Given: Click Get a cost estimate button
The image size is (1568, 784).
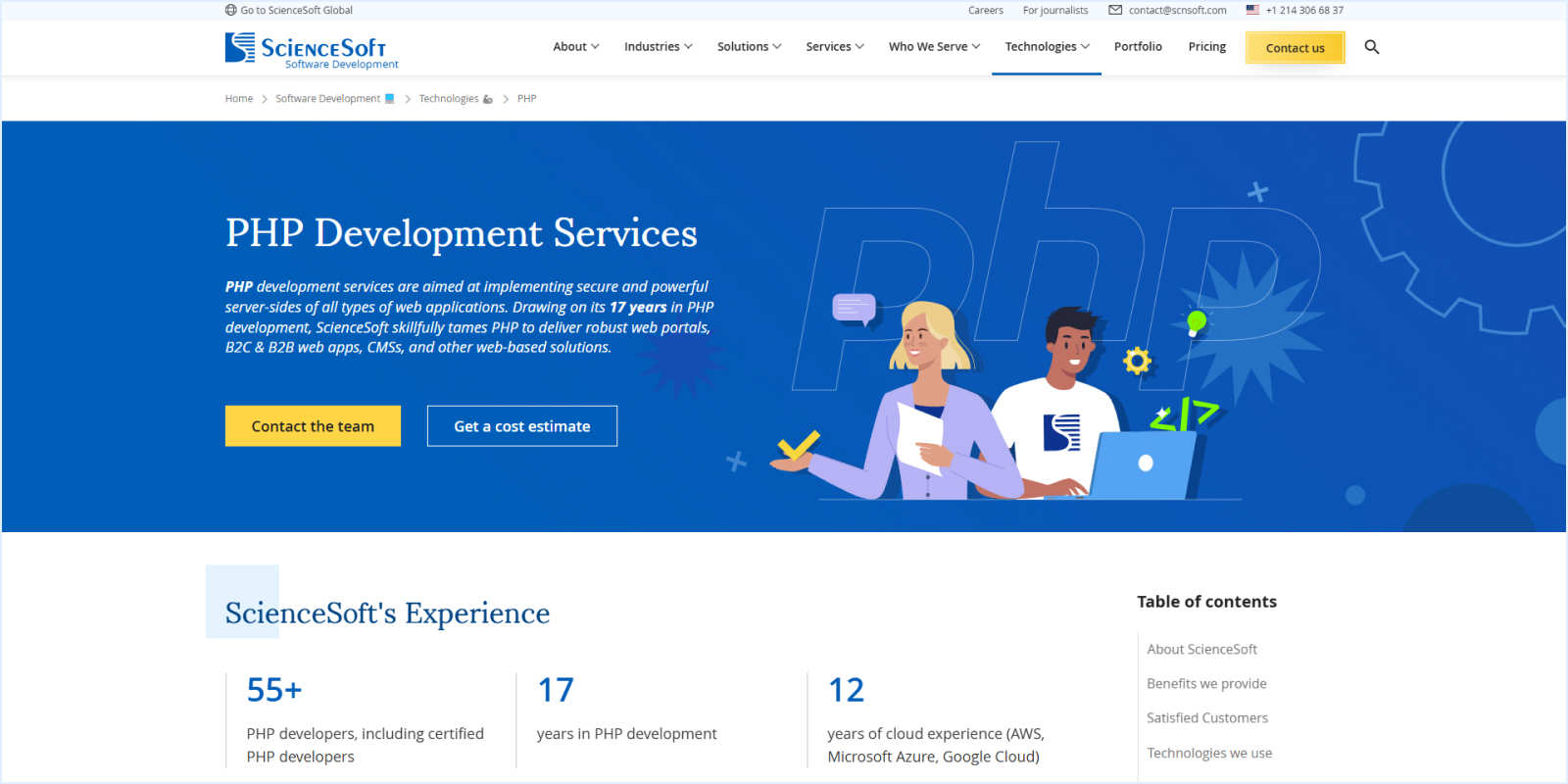Looking at the screenshot, I should coord(521,426).
